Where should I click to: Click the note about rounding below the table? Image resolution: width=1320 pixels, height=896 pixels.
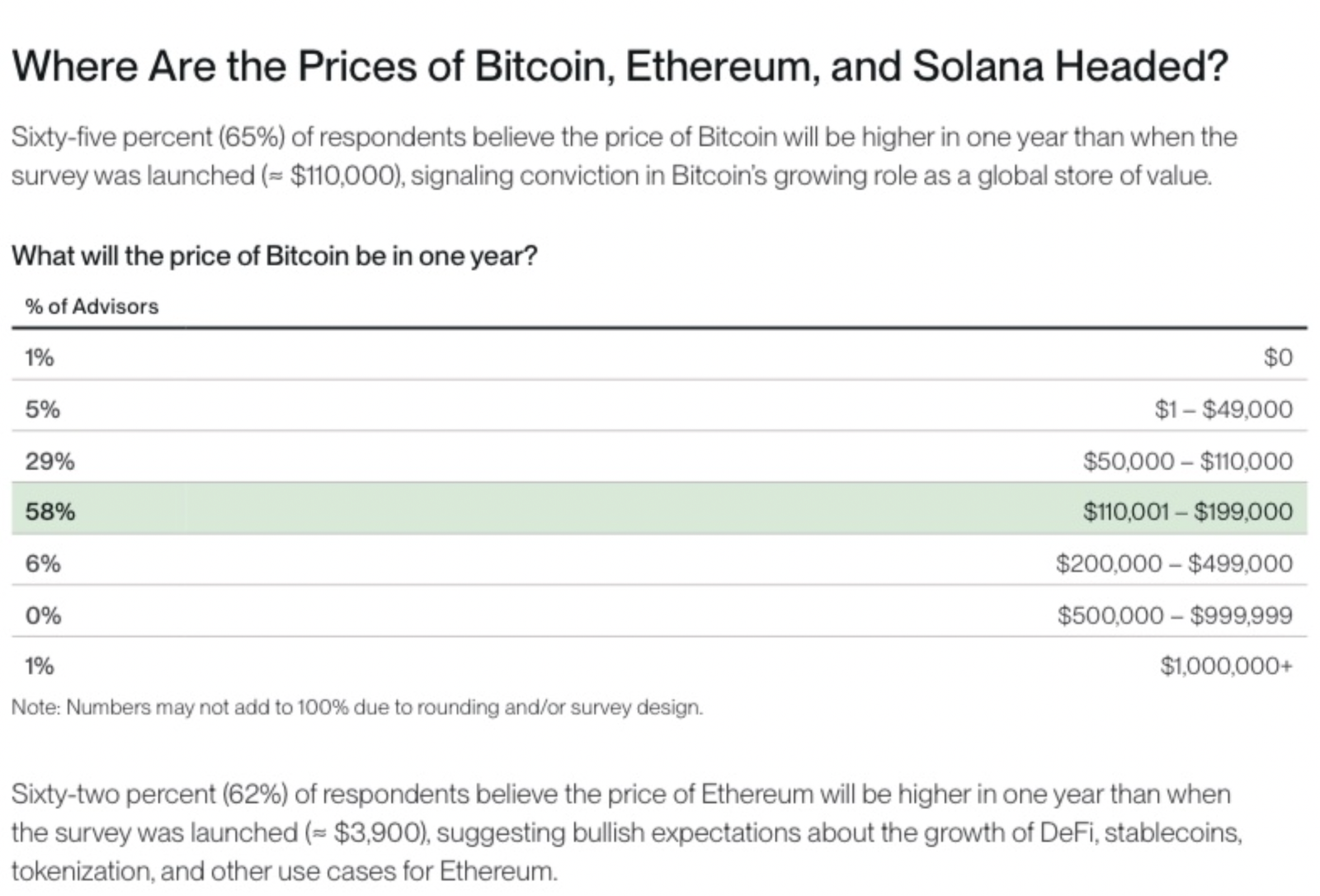coord(356,707)
